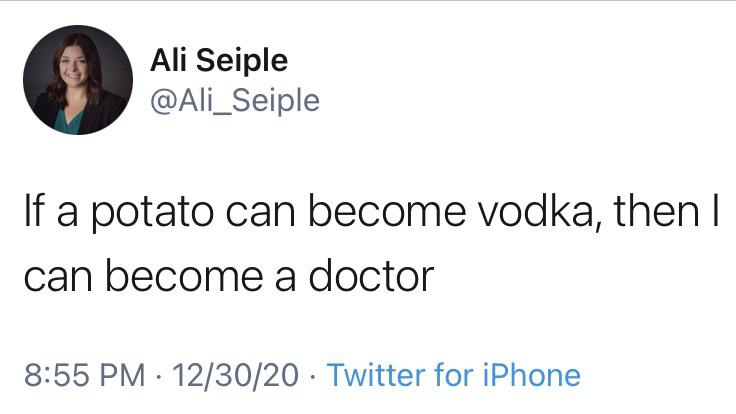Image resolution: width=736 pixels, height=414 pixels.
Task: Click the word doctor in the tweet
Action: [375, 275]
